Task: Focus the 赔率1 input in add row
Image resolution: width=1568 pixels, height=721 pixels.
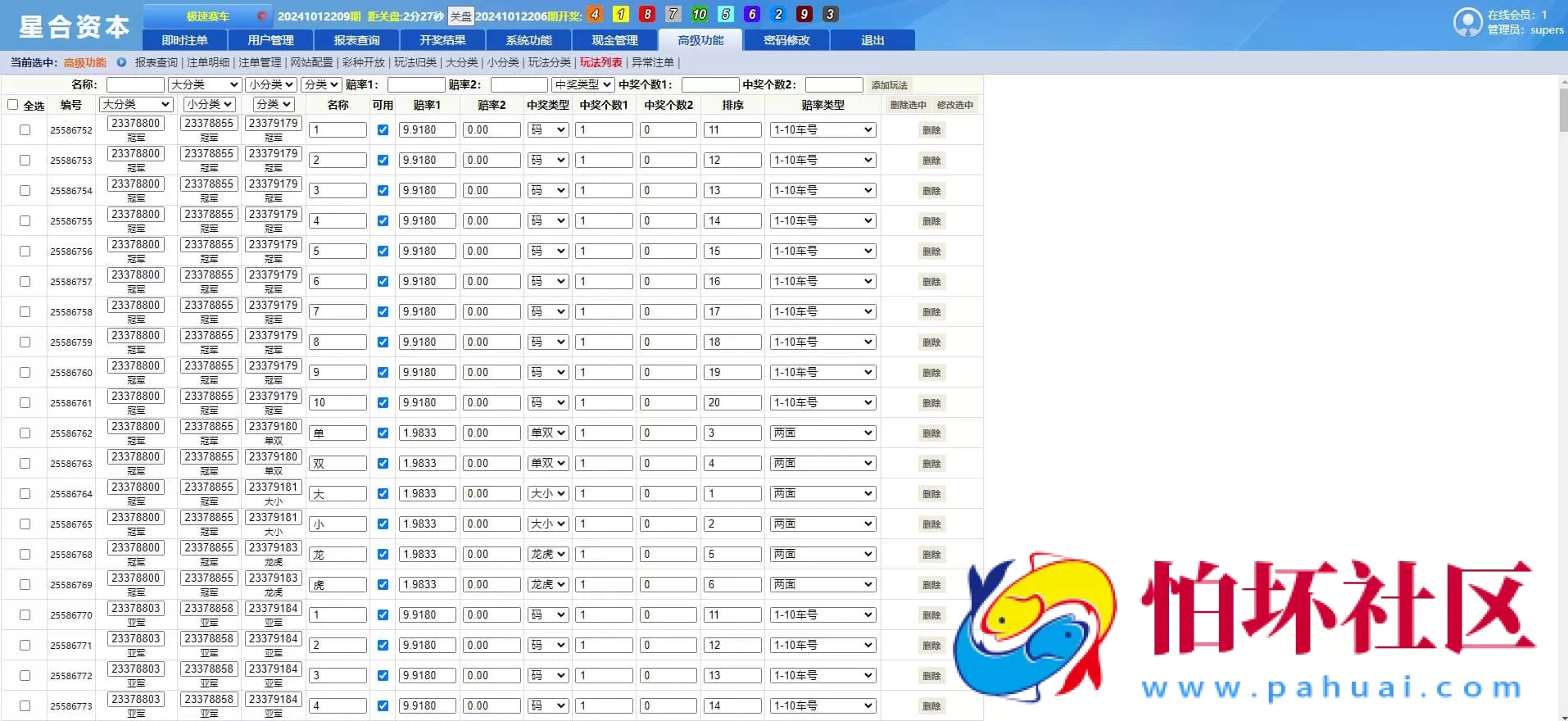Action: coord(415,84)
